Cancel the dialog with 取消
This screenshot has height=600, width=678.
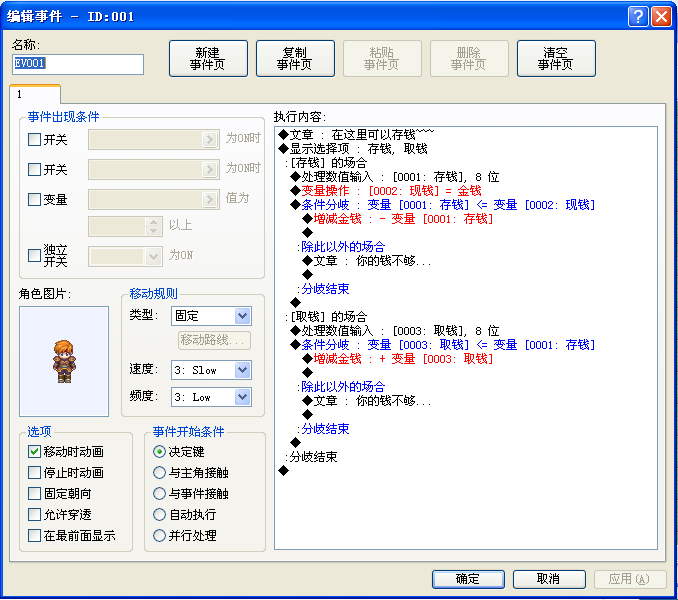pyautogui.click(x=549, y=579)
